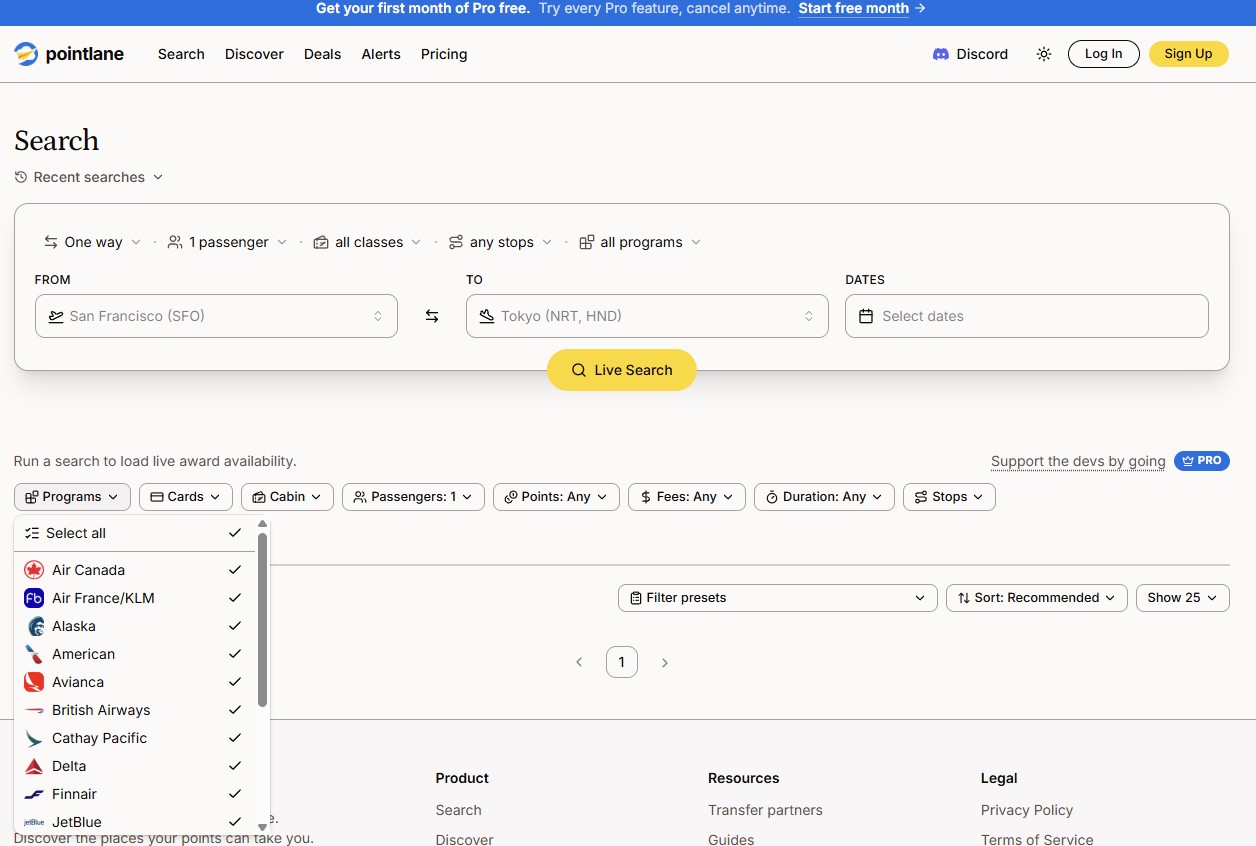The width and height of the screenshot is (1256, 846).
Task: Uncheck American program
Action: tap(235, 654)
